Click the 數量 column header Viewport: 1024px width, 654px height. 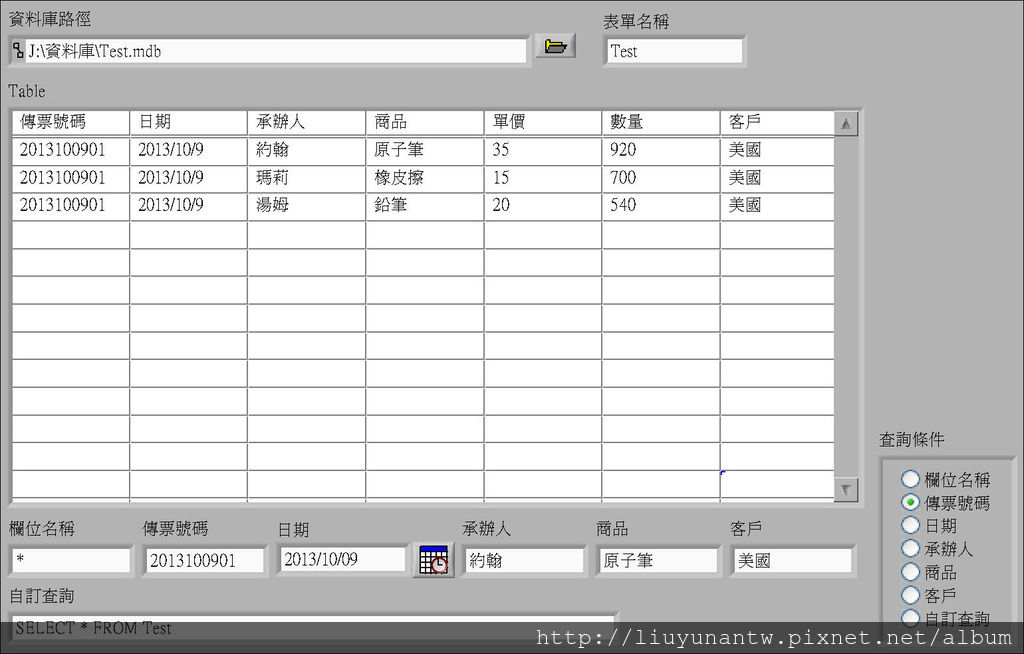(661, 122)
